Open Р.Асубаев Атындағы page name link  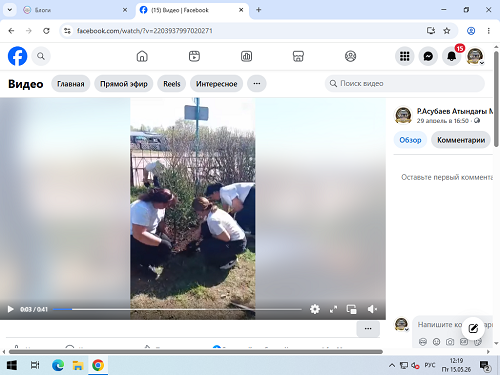[454, 111]
